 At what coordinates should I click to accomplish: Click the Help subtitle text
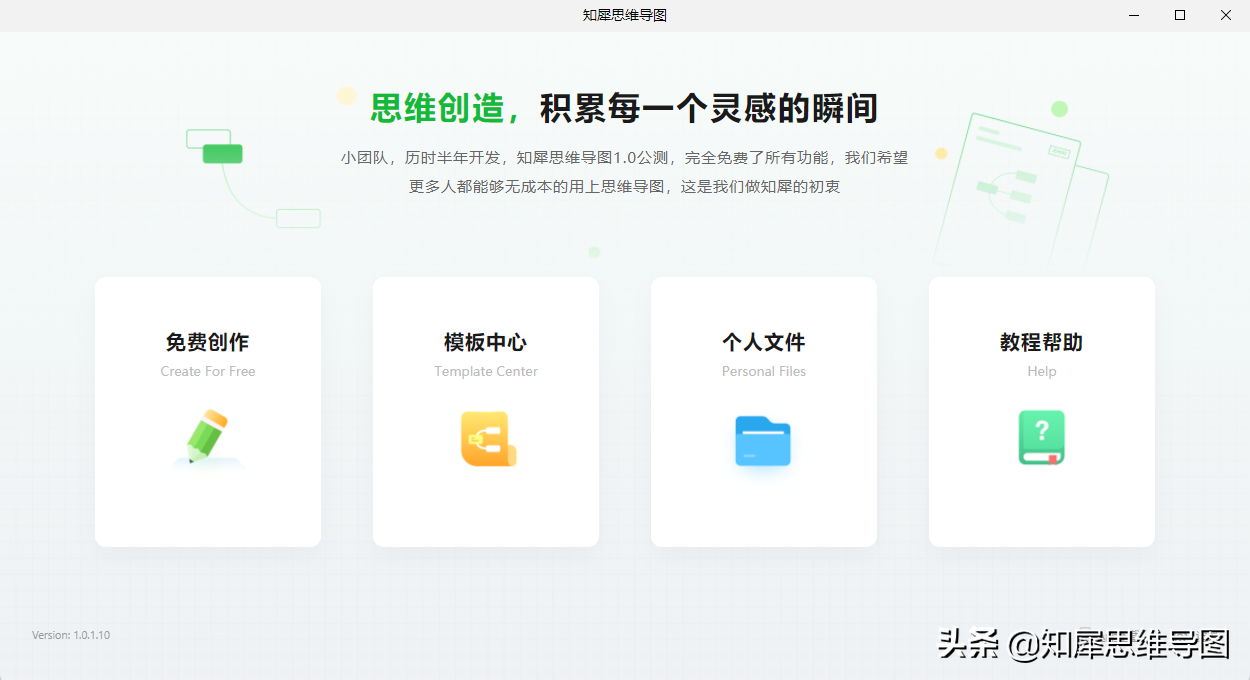pyautogui.click(x=1042, y=371)
